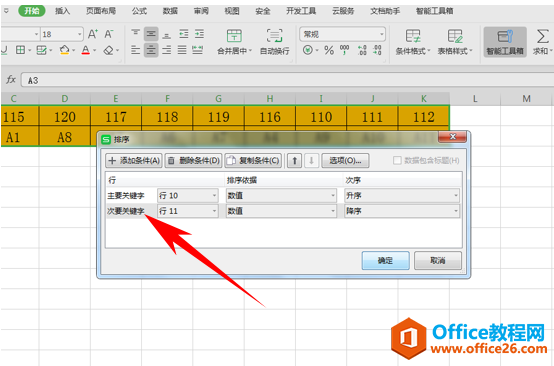554x366 pixels.
Task: Toggle the 数据包含标题 checkbox
Action: pos(397,161)
